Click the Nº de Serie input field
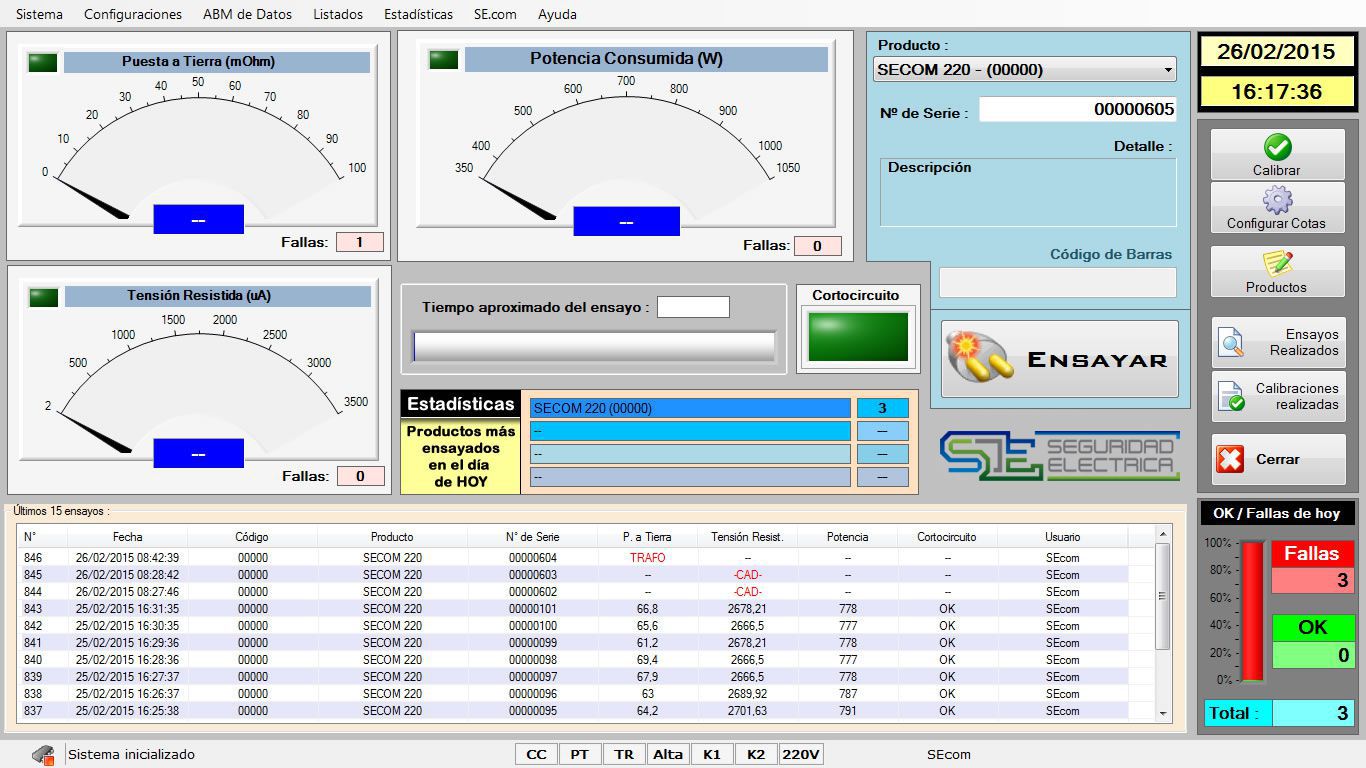The width and height of the screenshot is (1366, 768). (1077, 110)
